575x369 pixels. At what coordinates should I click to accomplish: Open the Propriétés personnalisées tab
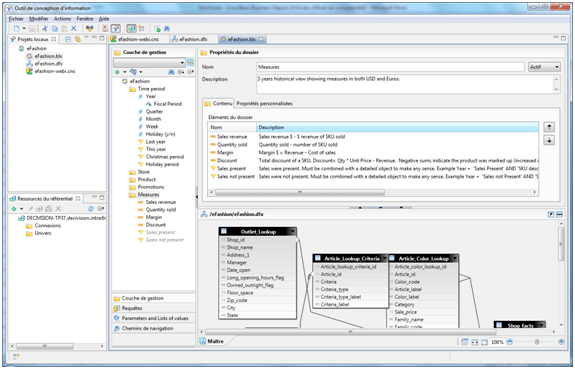(264, 103)
